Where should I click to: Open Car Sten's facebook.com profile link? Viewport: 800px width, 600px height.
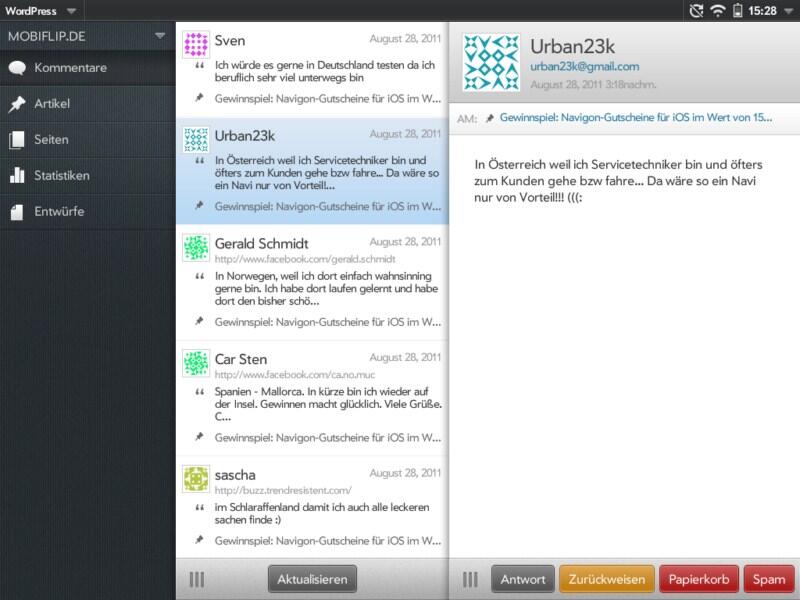pyautogui.click(x=295, y=374)
